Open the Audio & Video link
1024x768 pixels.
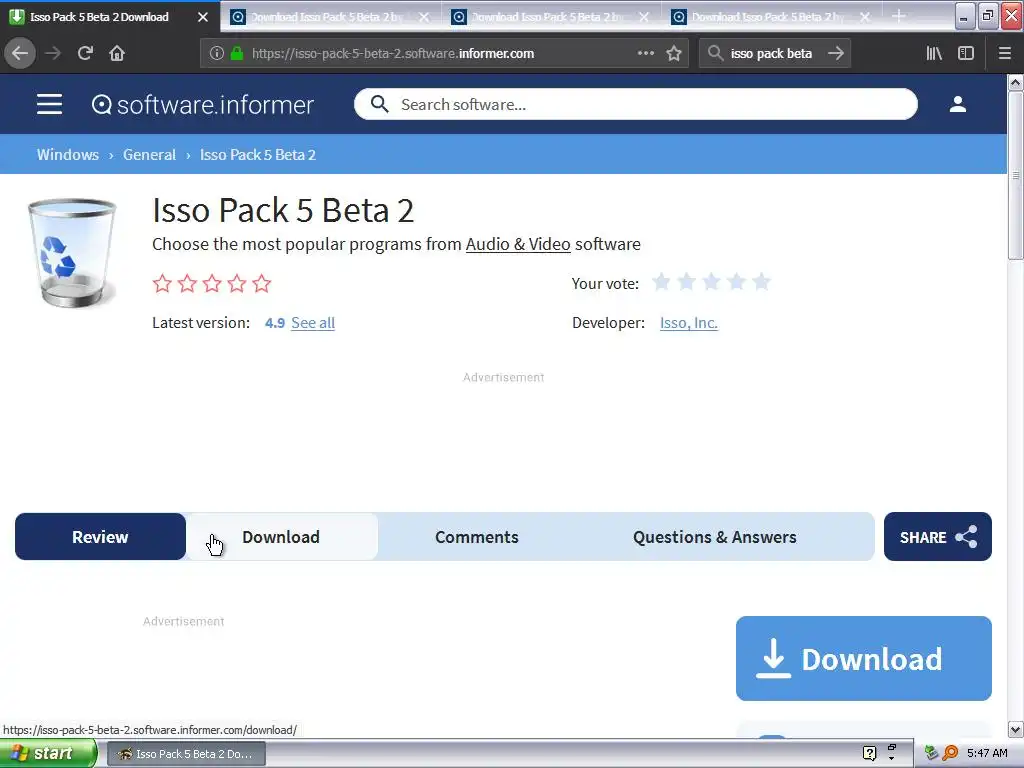[518, 244]
